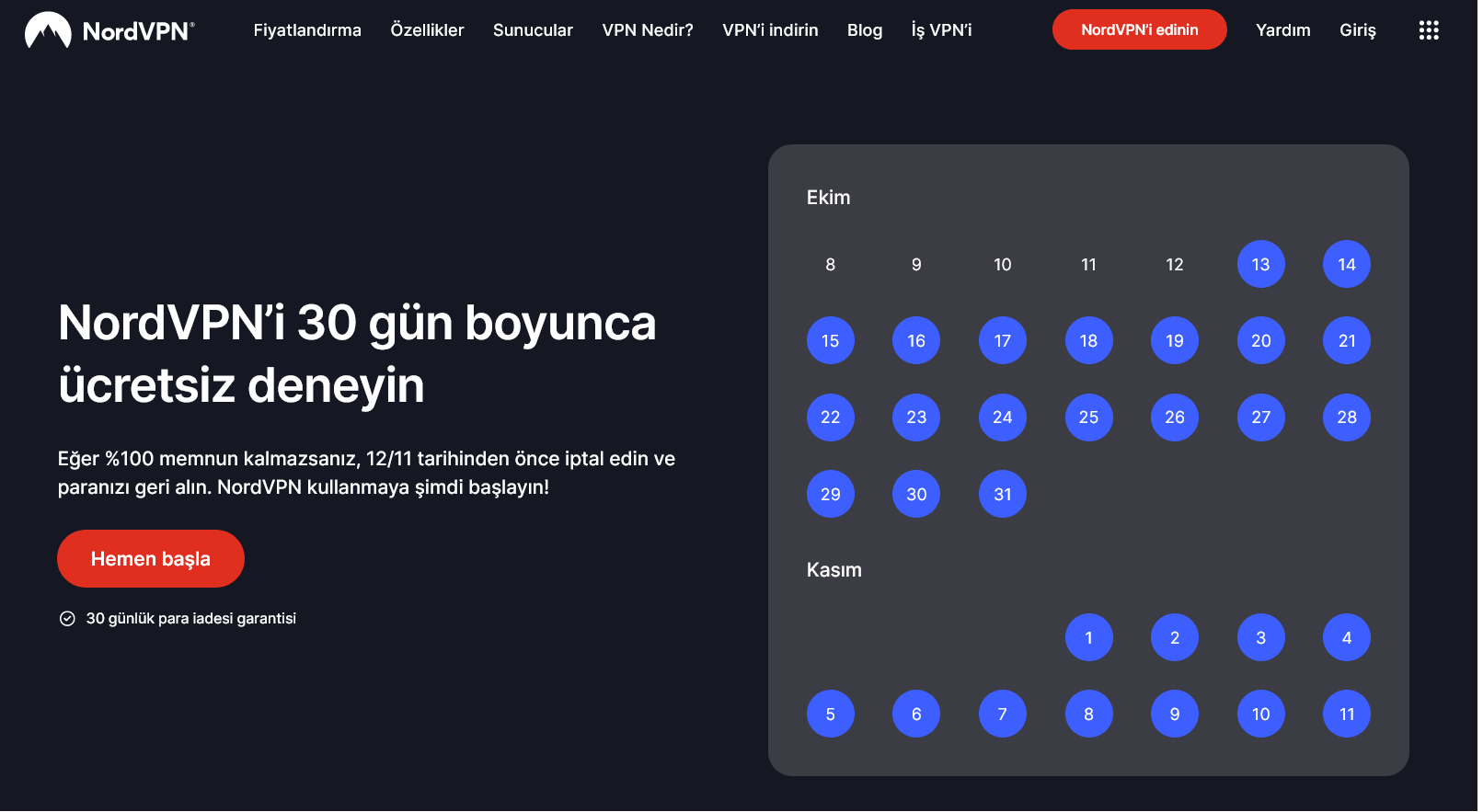Select October 27 on the calendar
1483x812 pixels.
(1260, 417)
